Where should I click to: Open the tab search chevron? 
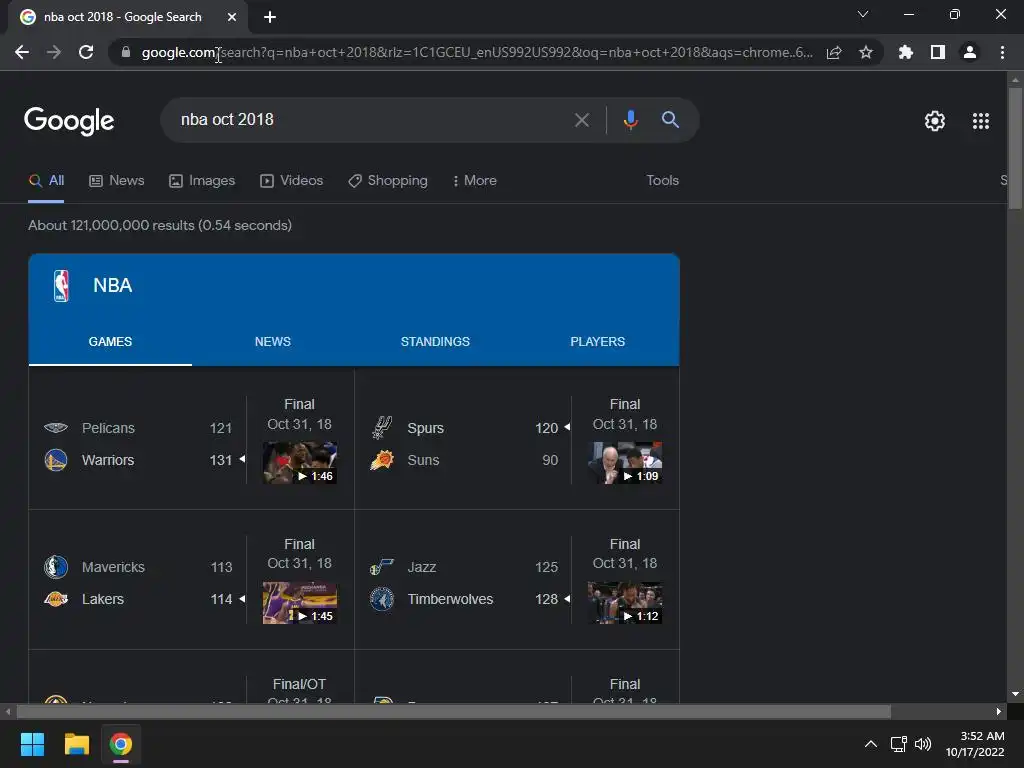(863, 14)
